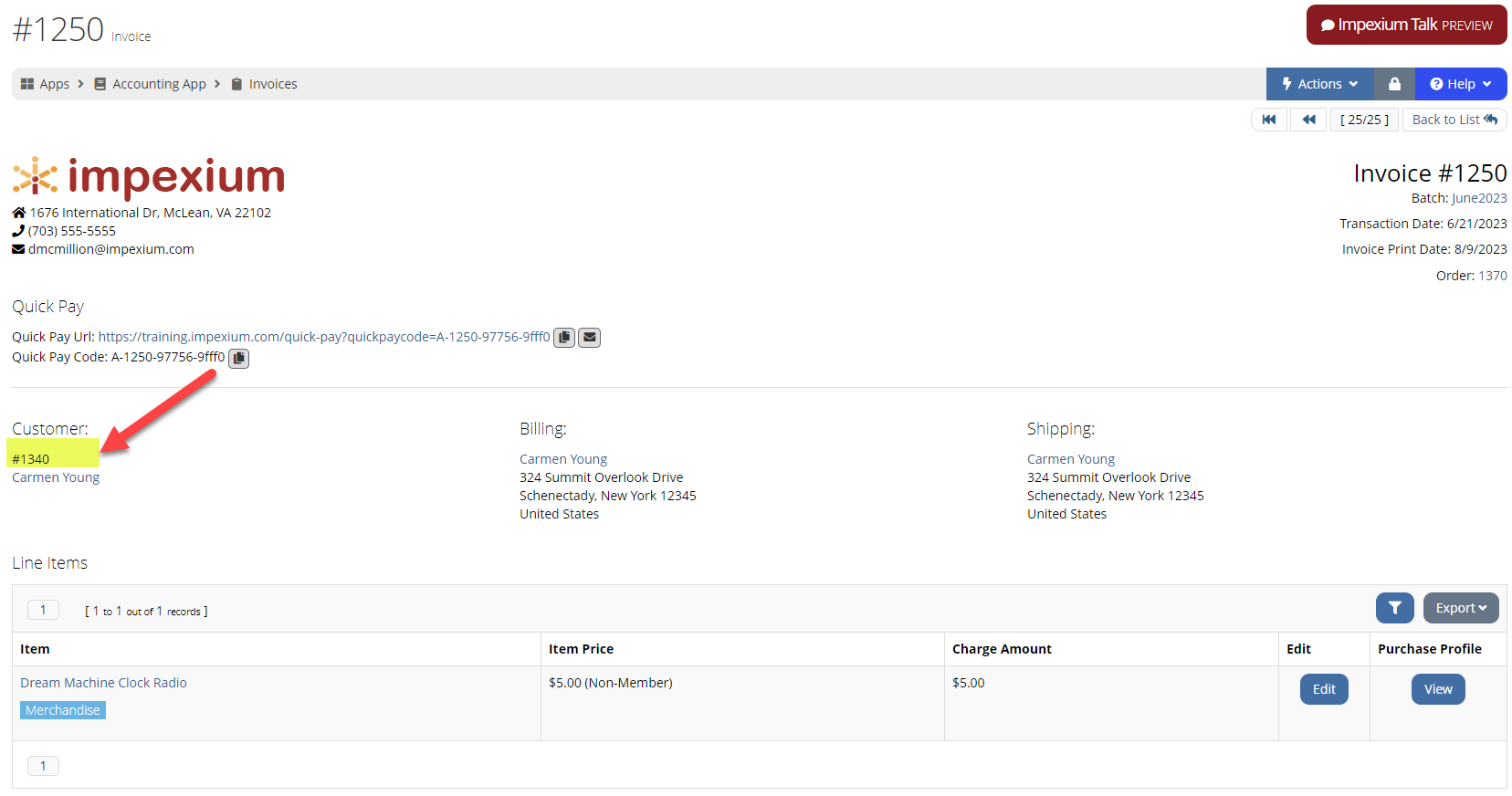Click the Apps breadcrumb

pyautogui.click(x=54, y=84)
